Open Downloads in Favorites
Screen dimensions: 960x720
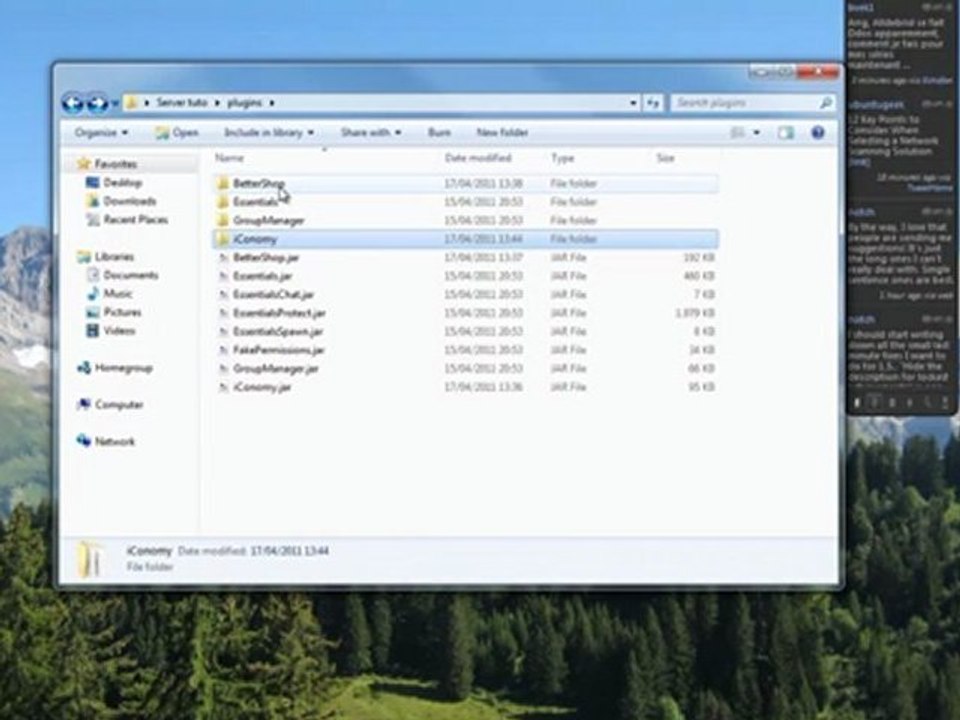129,201
